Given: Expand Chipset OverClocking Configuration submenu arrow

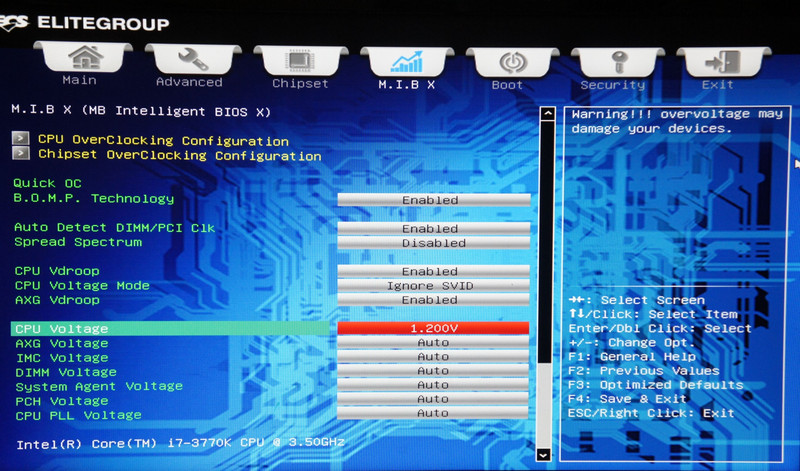Looking at the screenshot, I should click(x=21, y=154).
